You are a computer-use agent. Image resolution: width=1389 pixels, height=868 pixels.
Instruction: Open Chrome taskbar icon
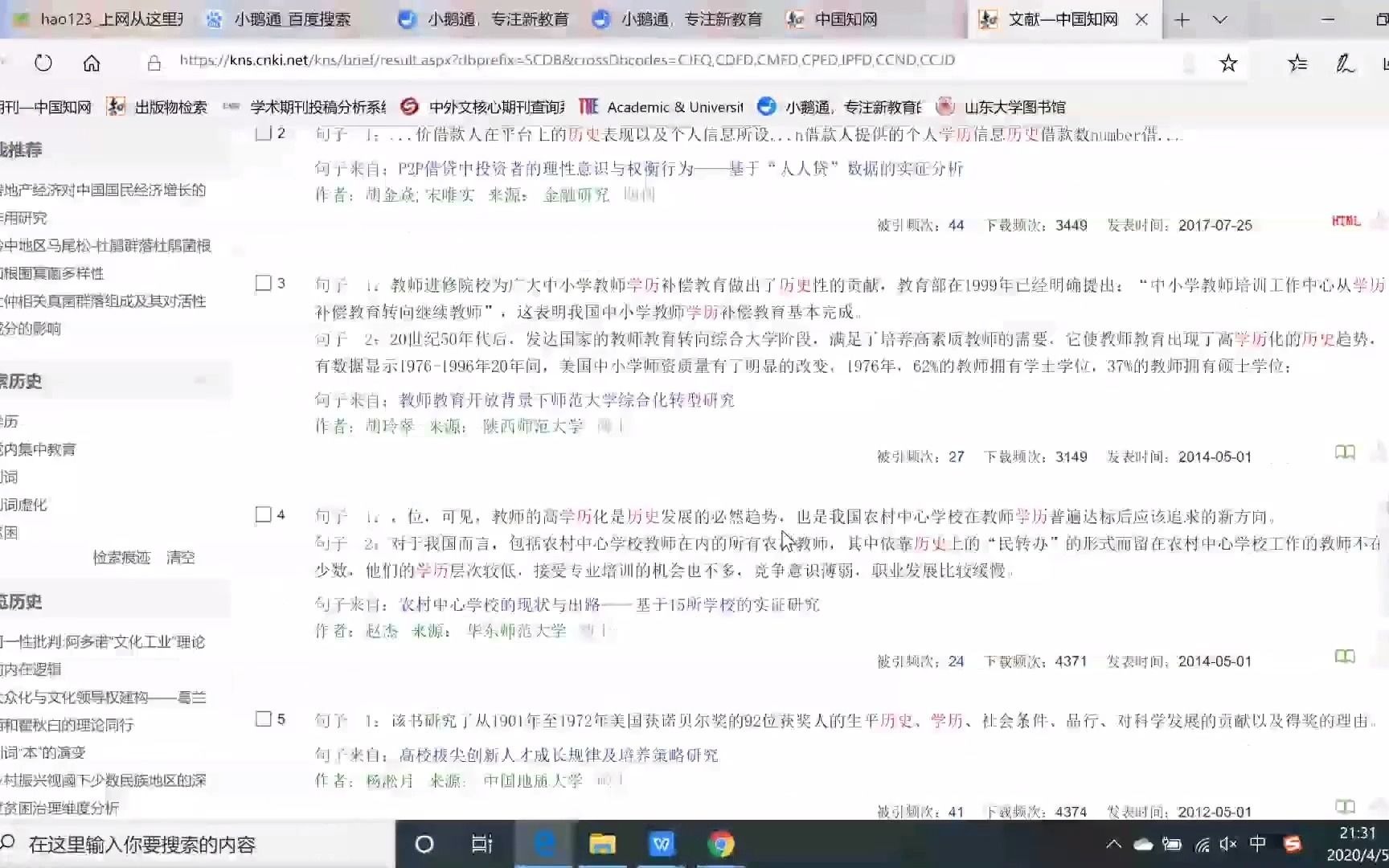[x=720, y=844]
